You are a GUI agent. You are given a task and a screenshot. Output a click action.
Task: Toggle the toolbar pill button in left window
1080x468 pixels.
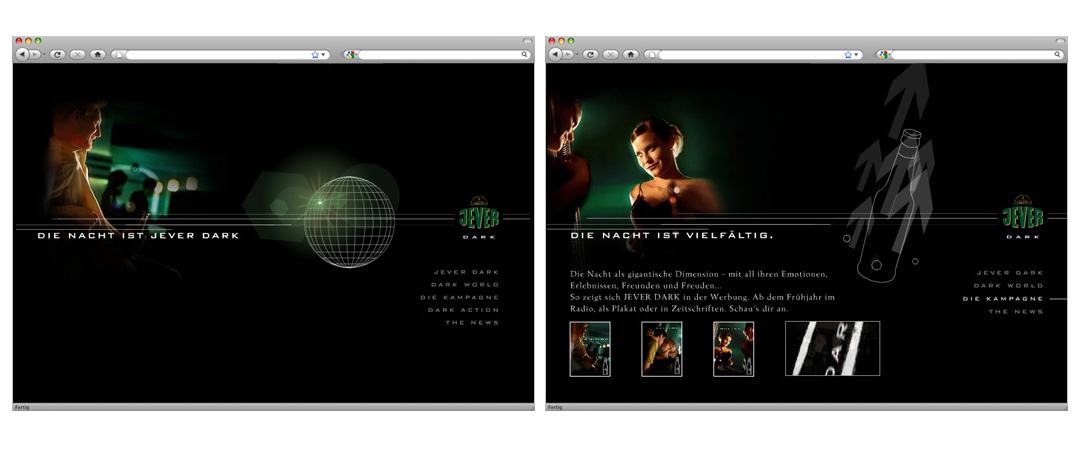pos(528,41)
